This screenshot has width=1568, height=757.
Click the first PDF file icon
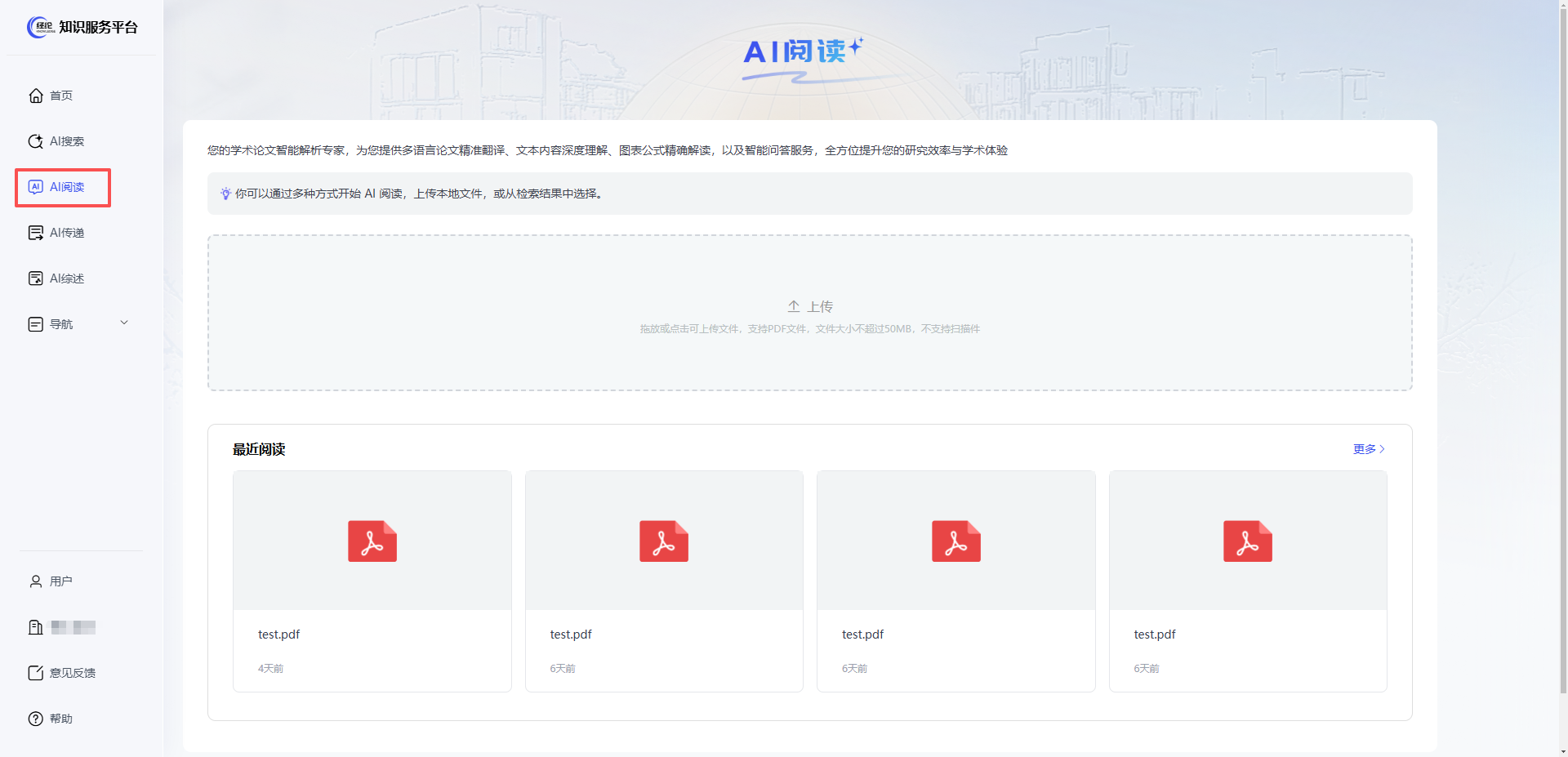tap(372, 541)
